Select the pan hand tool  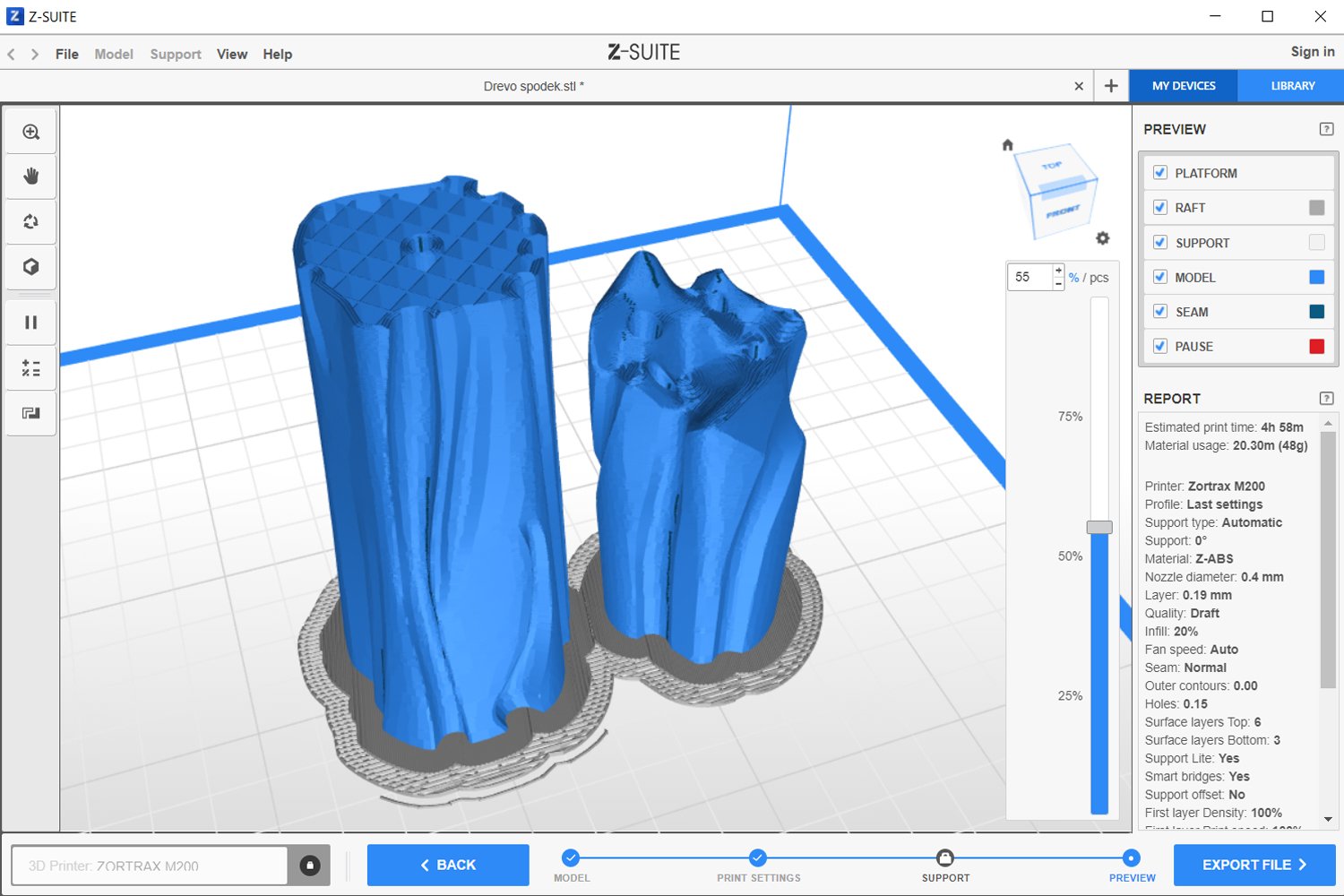pos(31,177)
